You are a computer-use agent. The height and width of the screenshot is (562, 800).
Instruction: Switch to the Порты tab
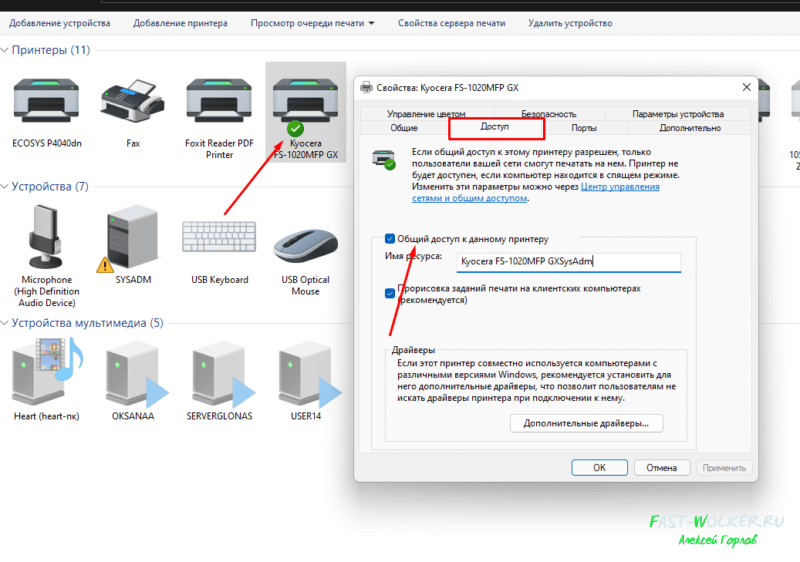pos(584,127)
